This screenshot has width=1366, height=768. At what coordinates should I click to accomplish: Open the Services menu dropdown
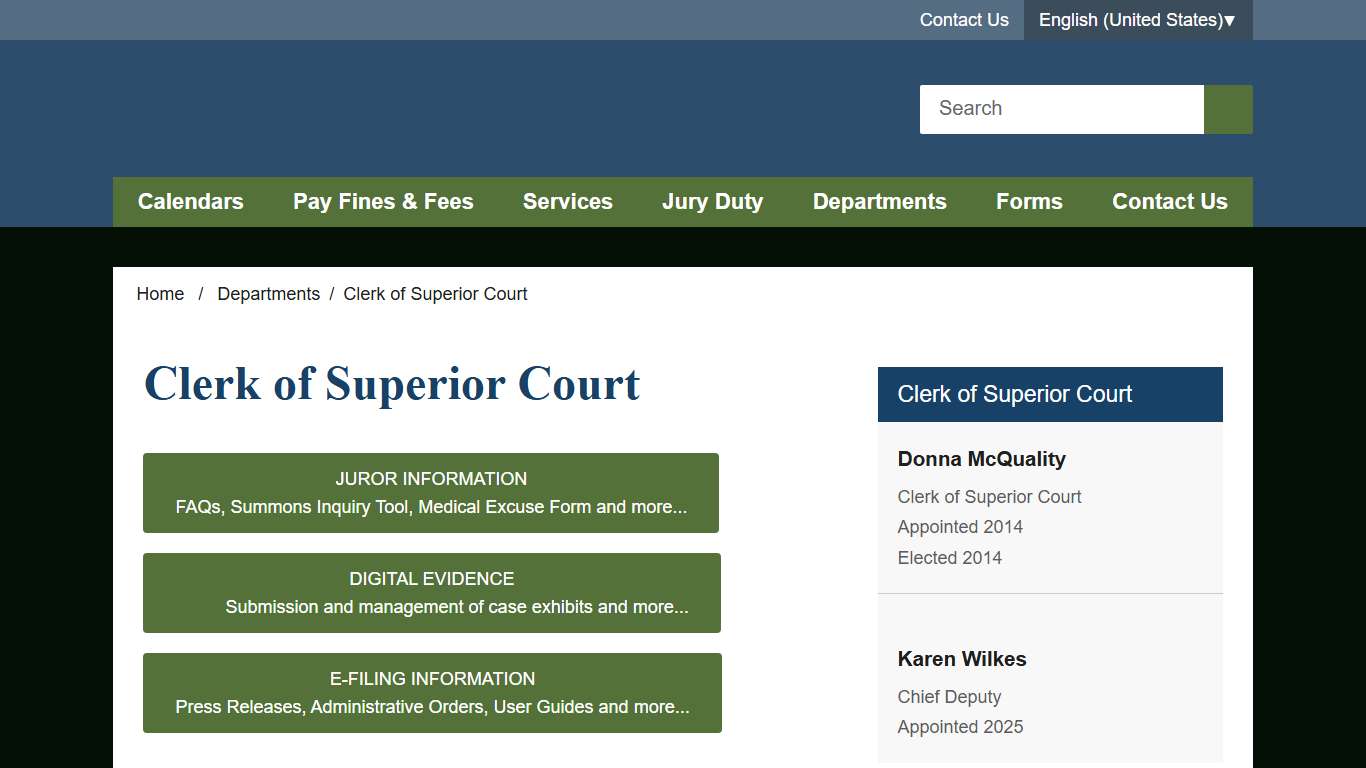pos(567,201)
